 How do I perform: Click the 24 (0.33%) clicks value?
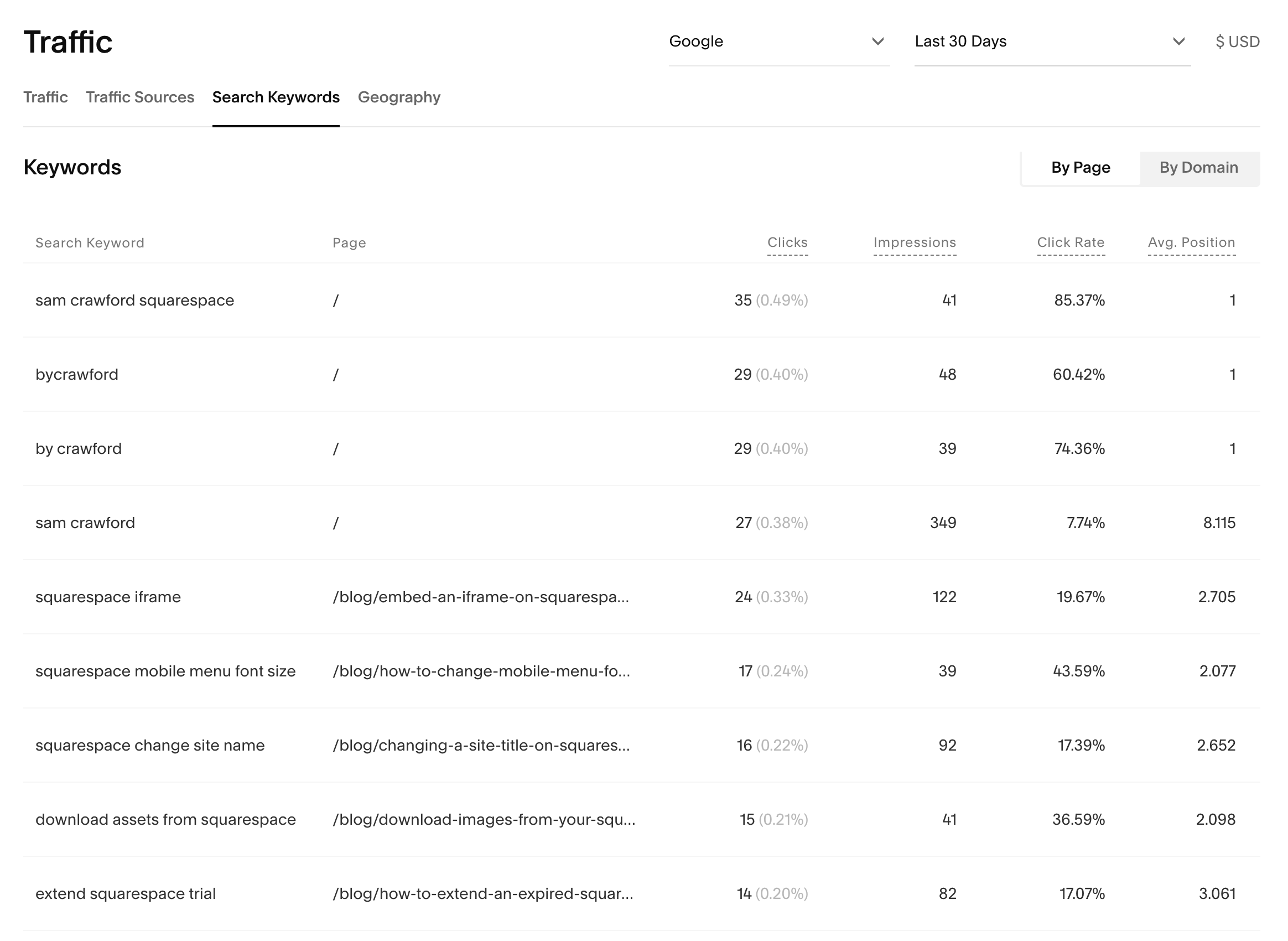pyautogui.click(x=772, y=597)
